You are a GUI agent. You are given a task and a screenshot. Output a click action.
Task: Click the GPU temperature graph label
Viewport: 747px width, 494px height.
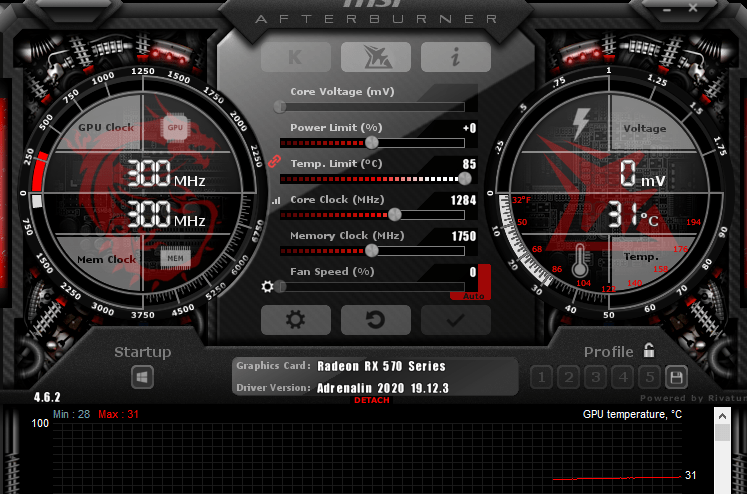click(632, 414)
